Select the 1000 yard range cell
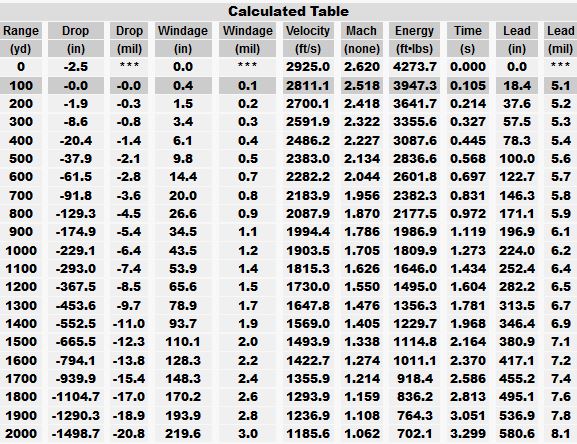Viewport: 577px width, 444px height. [21, 251]
